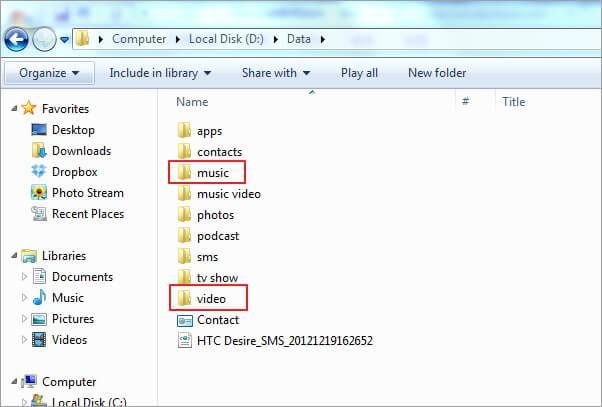Collapse the Libraries section in sidebar

pos(13,256)
